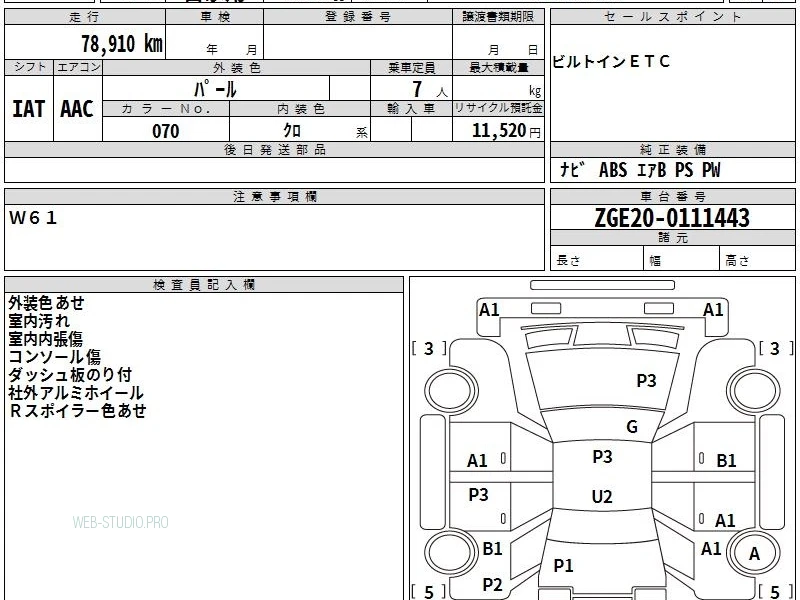Click the P2 mark near rear bumper
800x600 pixels.
(x=492, y=585)
